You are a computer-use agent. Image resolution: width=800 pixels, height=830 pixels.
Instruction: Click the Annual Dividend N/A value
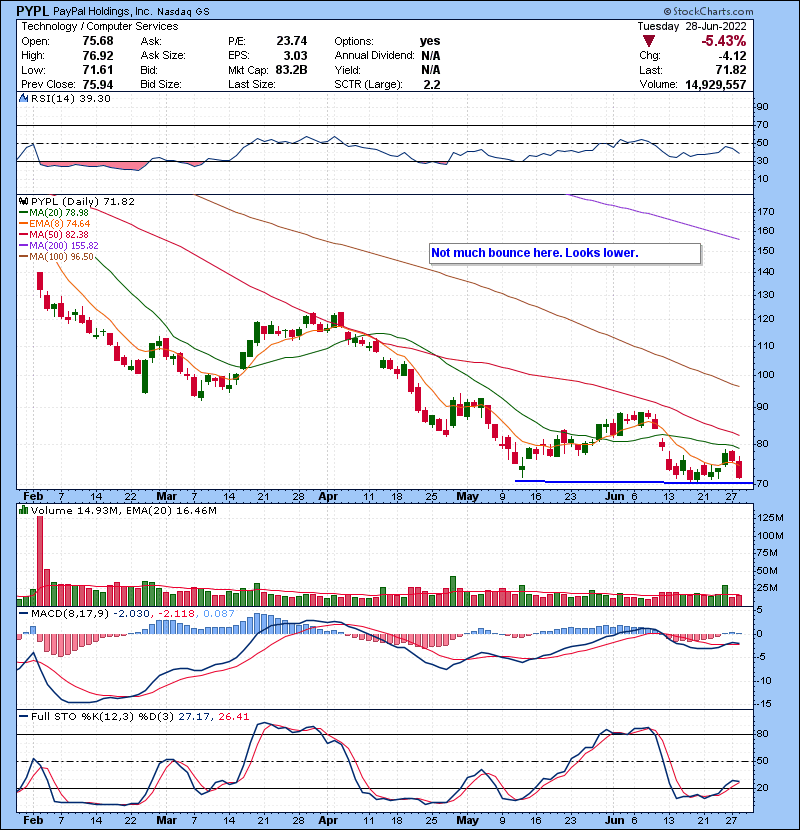coord(430,56)
